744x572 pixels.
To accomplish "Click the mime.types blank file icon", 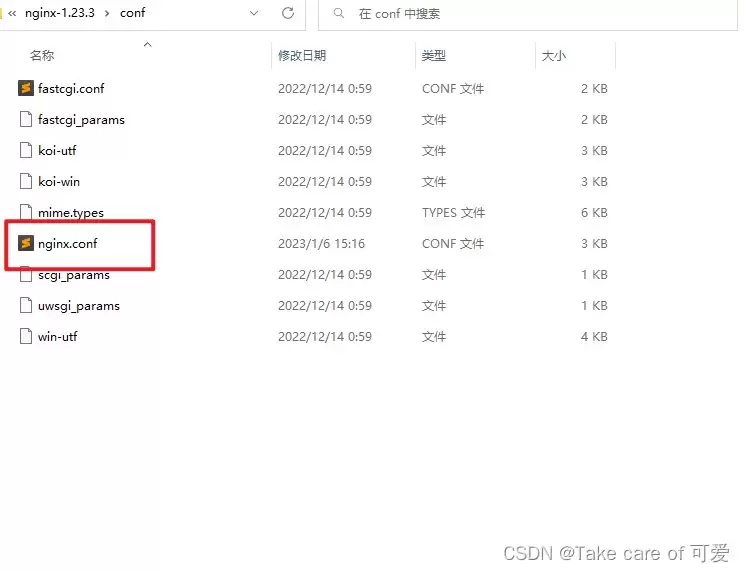I will [x=26, y=212].
